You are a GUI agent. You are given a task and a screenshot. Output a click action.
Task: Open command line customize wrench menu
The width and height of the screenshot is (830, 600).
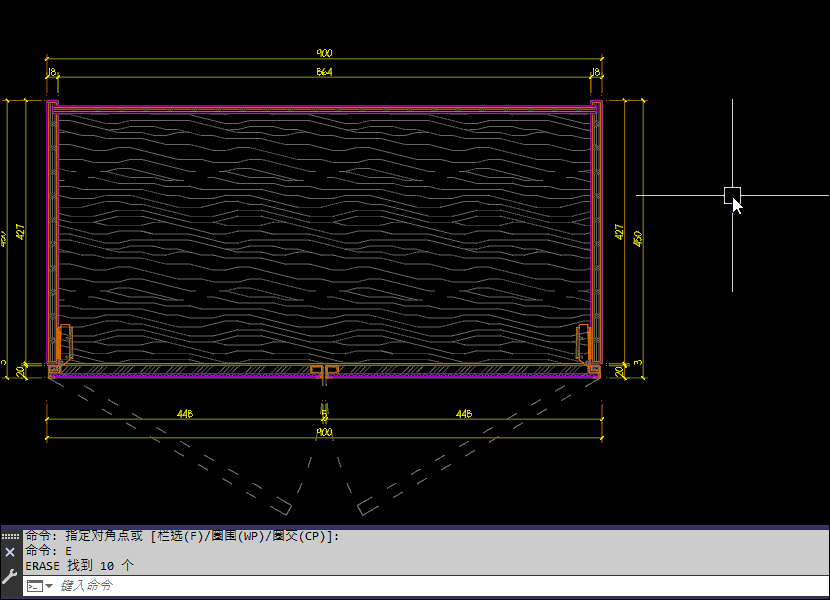(10, 575)
